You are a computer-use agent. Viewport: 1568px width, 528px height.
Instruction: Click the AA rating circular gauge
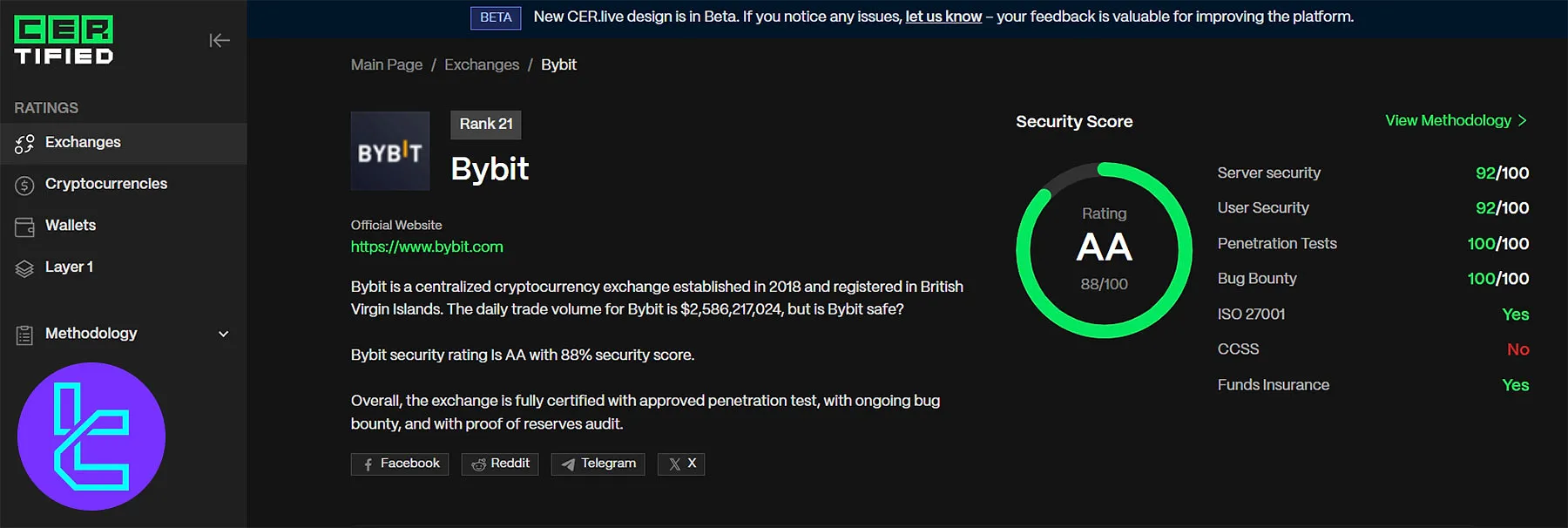[1104, 250]
